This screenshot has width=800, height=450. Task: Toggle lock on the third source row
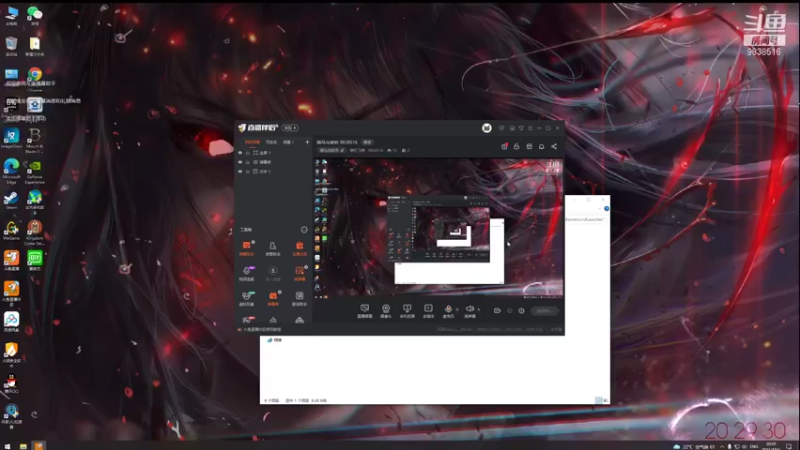(x=248, y=171)
